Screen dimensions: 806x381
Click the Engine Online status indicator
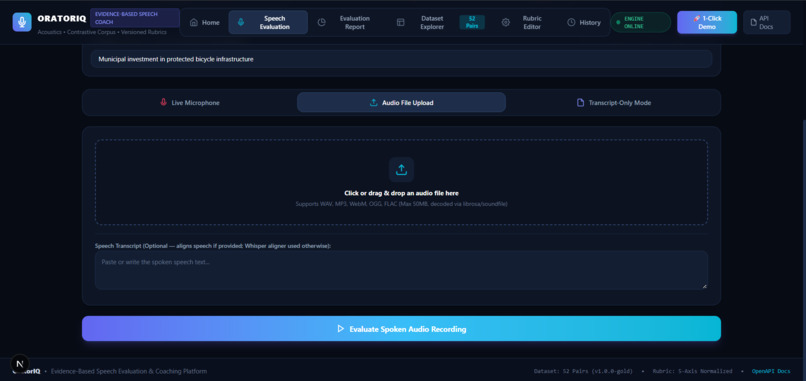(x=640, y=23)
